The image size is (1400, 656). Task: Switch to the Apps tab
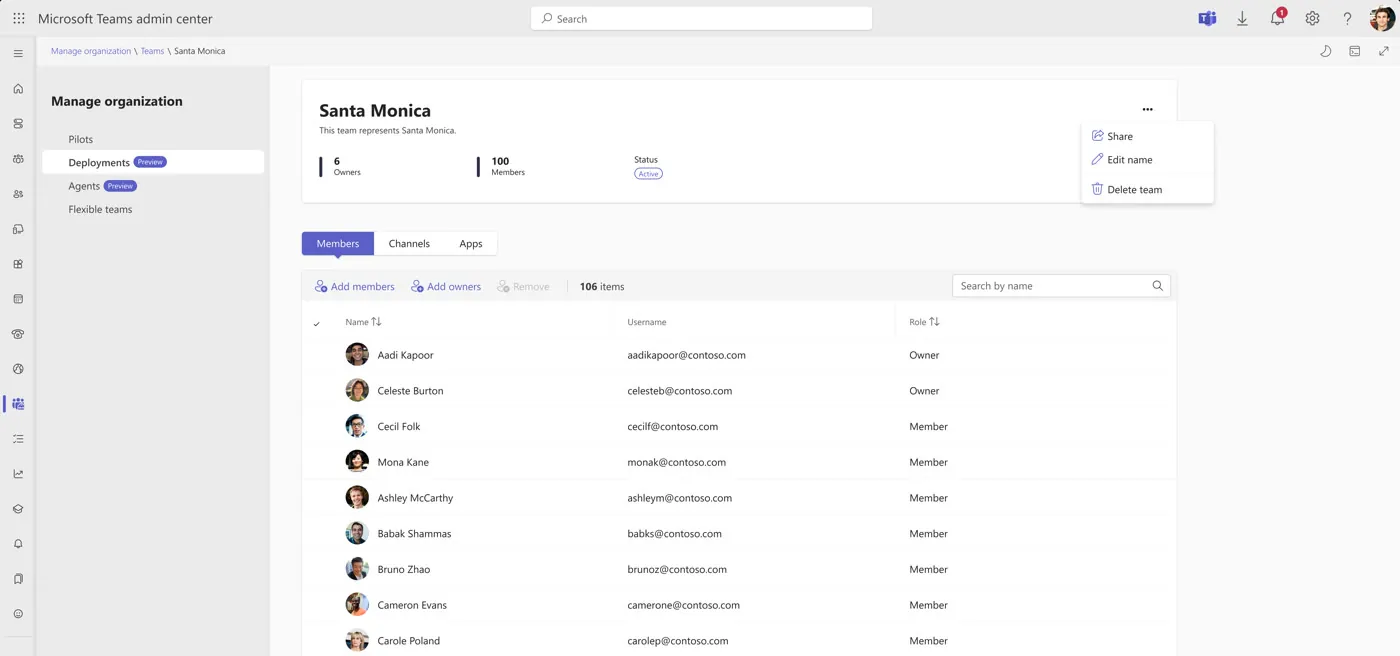tap(471, 243)
